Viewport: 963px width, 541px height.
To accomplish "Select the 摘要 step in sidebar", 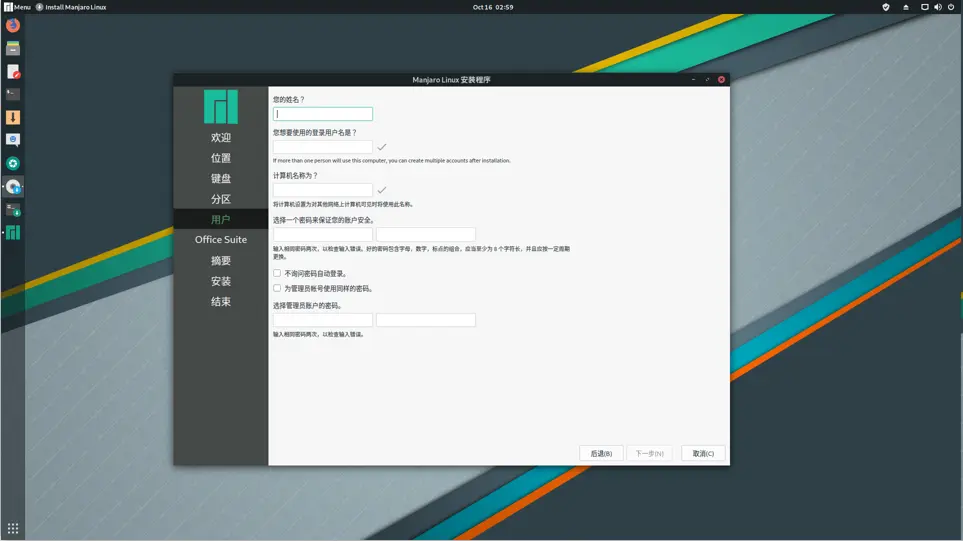I will [x=220, y=260].
